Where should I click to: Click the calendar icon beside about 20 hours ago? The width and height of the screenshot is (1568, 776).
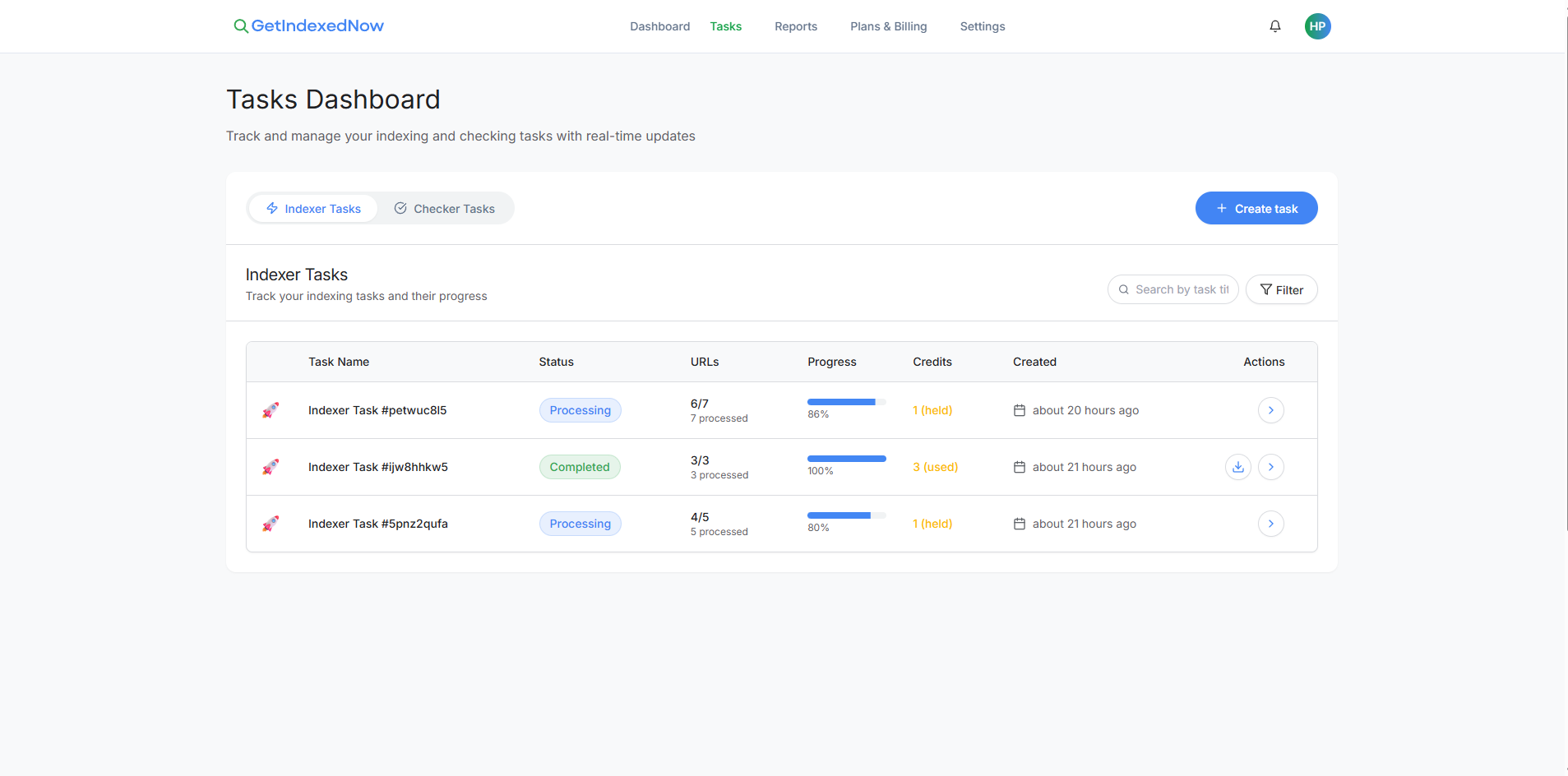pyautogui.click(x=1020, y=409)
